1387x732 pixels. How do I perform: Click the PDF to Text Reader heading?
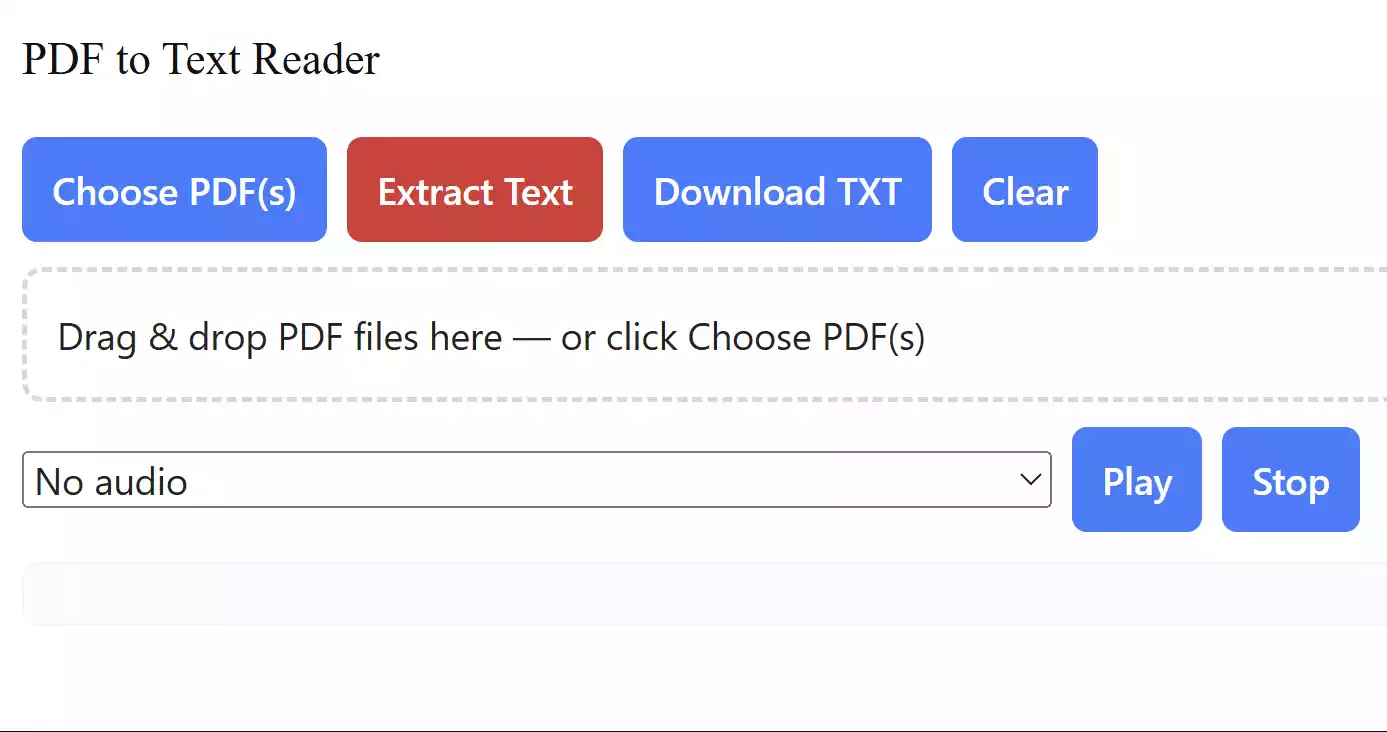coord(201,59)
